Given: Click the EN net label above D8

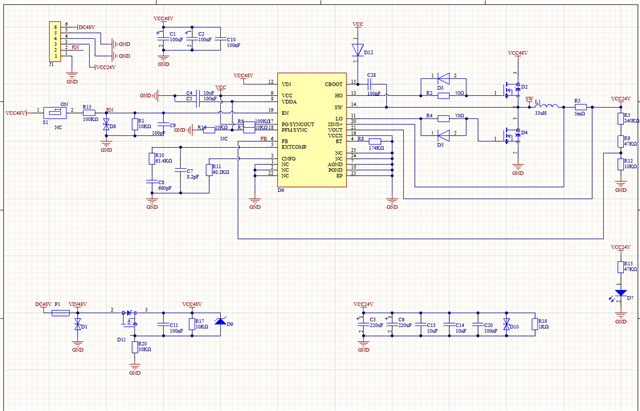Looking at the screenshot, I should [x=109, y=110].
